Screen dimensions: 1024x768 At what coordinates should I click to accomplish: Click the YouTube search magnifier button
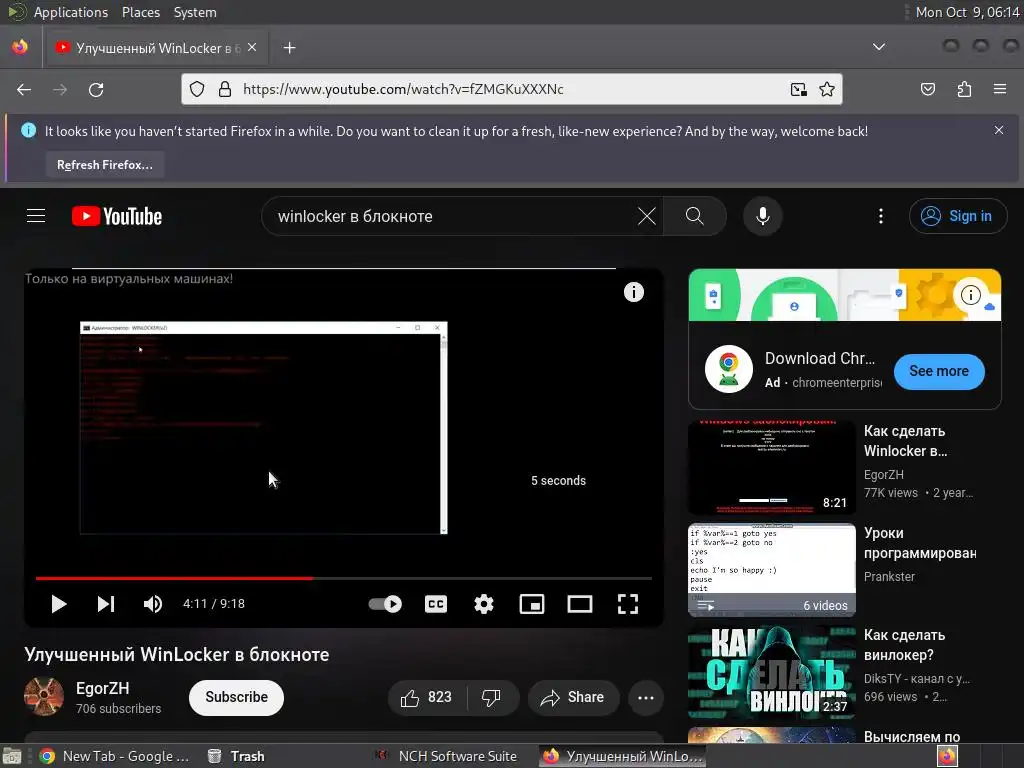695,216
